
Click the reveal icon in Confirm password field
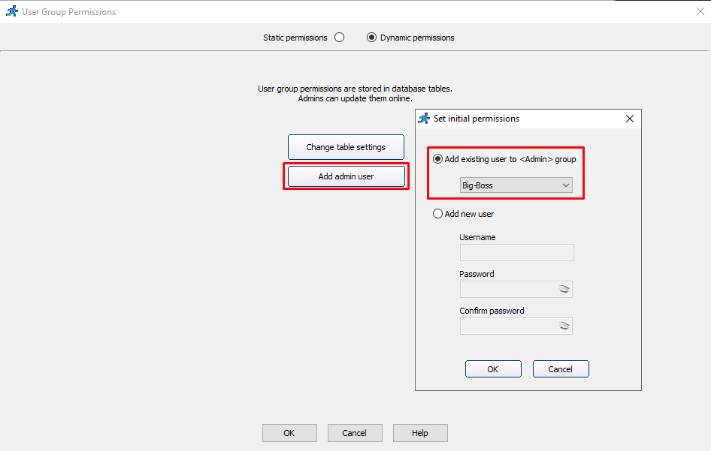click(x=564, y=326)
